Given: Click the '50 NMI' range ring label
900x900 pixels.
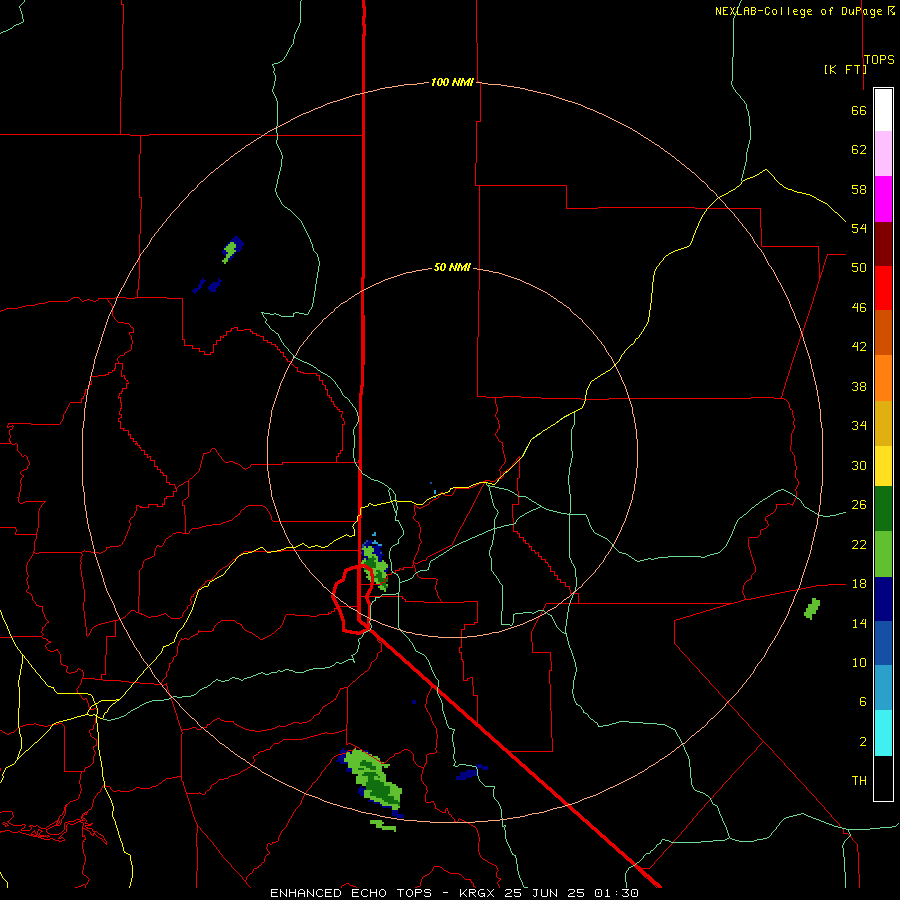Looking at the screenshot, I should click(x=452, y=267).
